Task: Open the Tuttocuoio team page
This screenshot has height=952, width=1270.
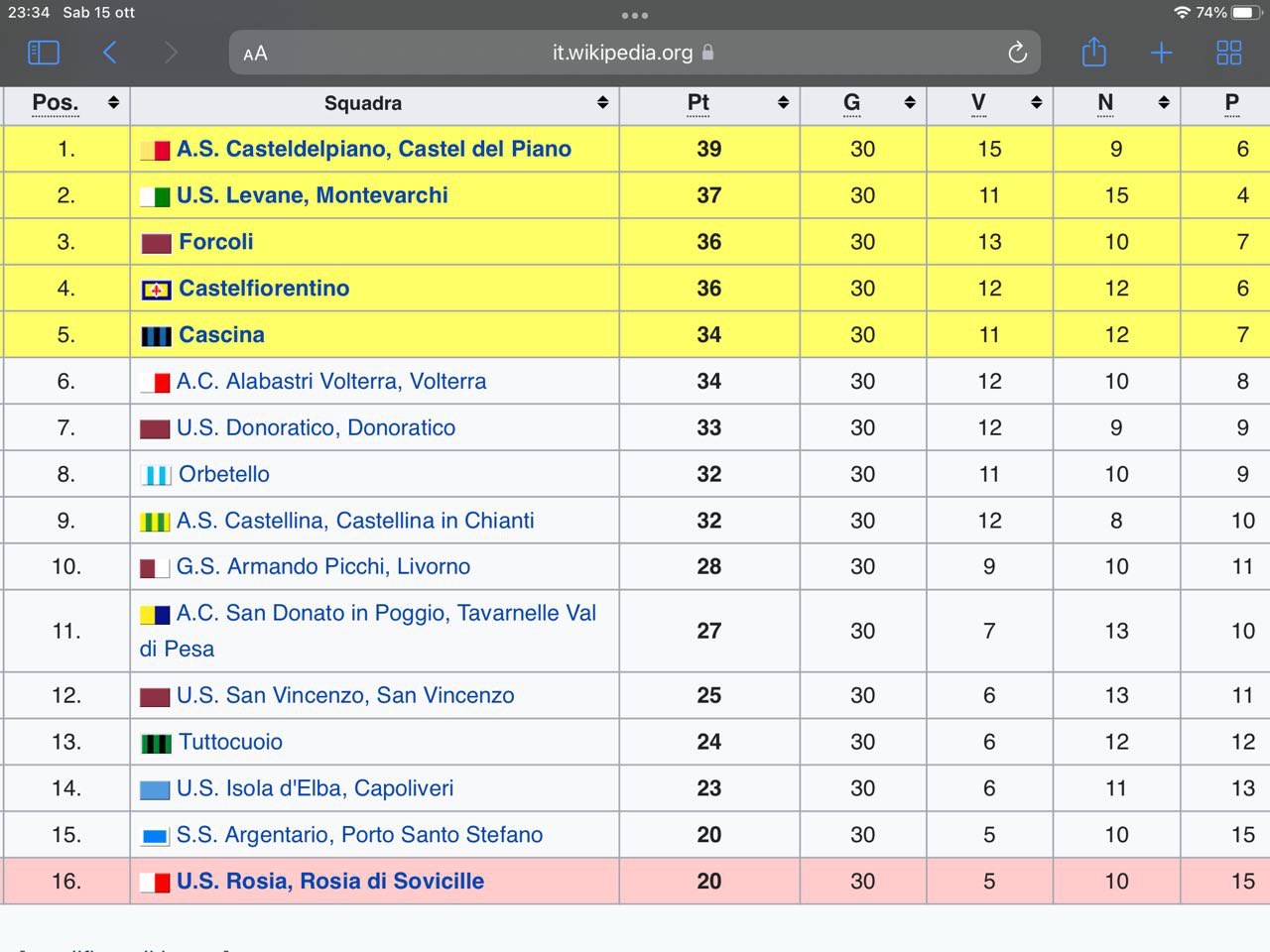Action: (x=230, y=742)
